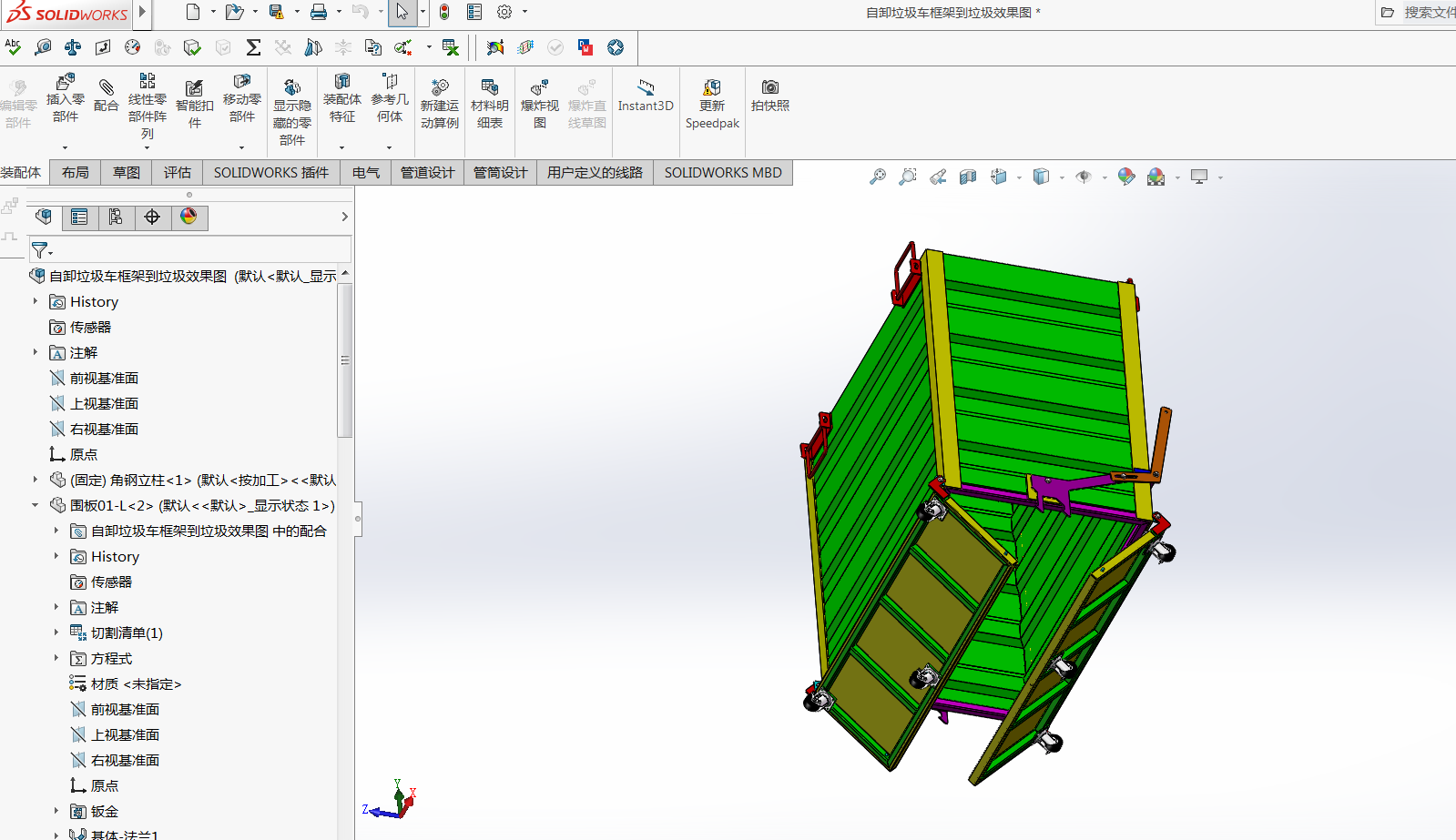
Task: Switch to the 布局 tab
Action: (x=76, y=172)
